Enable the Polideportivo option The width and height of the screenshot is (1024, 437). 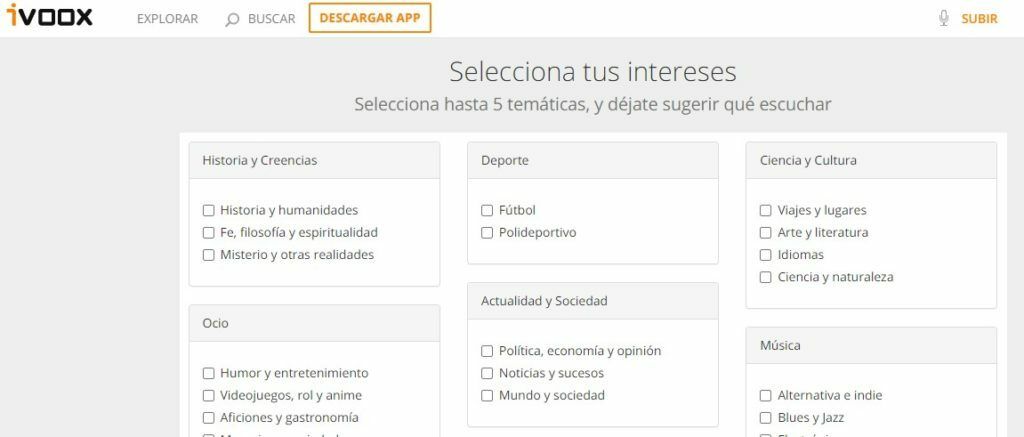(x=487, y=233)
